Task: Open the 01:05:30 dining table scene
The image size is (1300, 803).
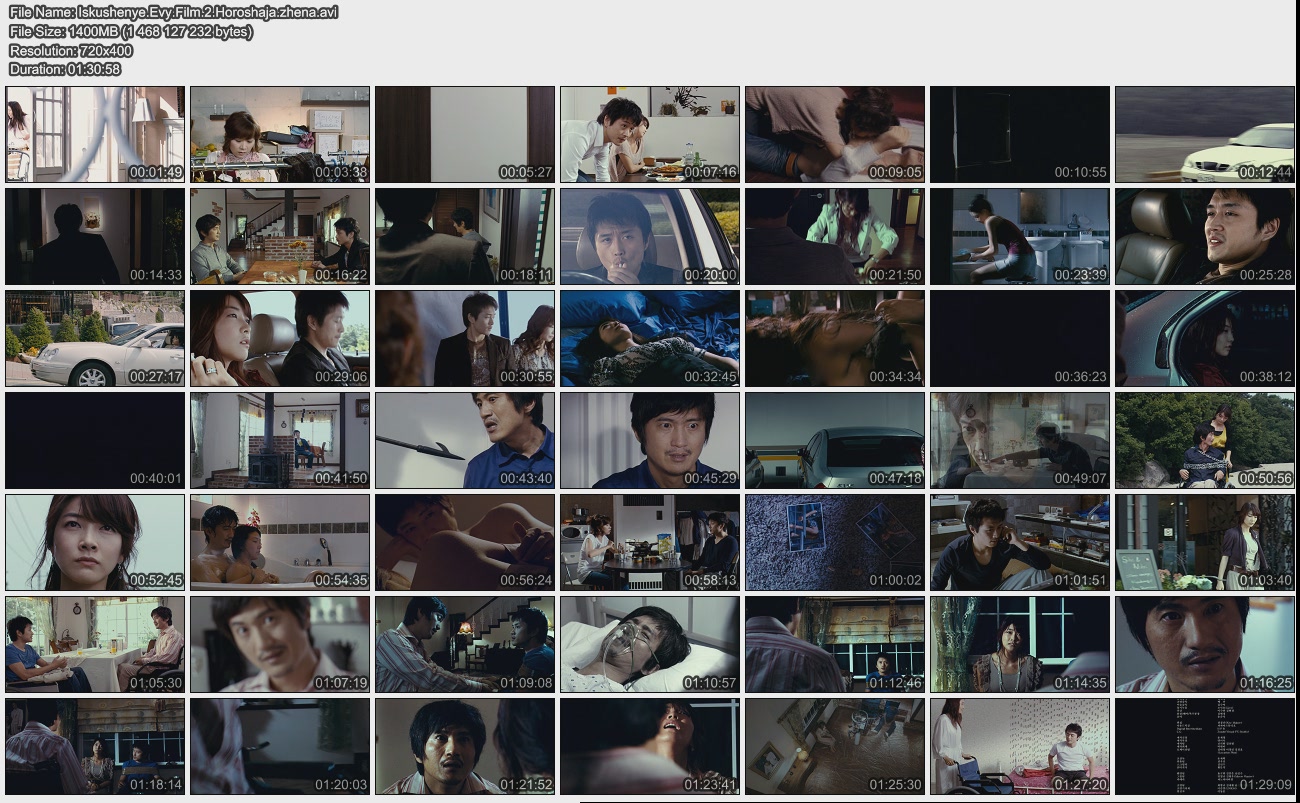Action: (95, 644)
